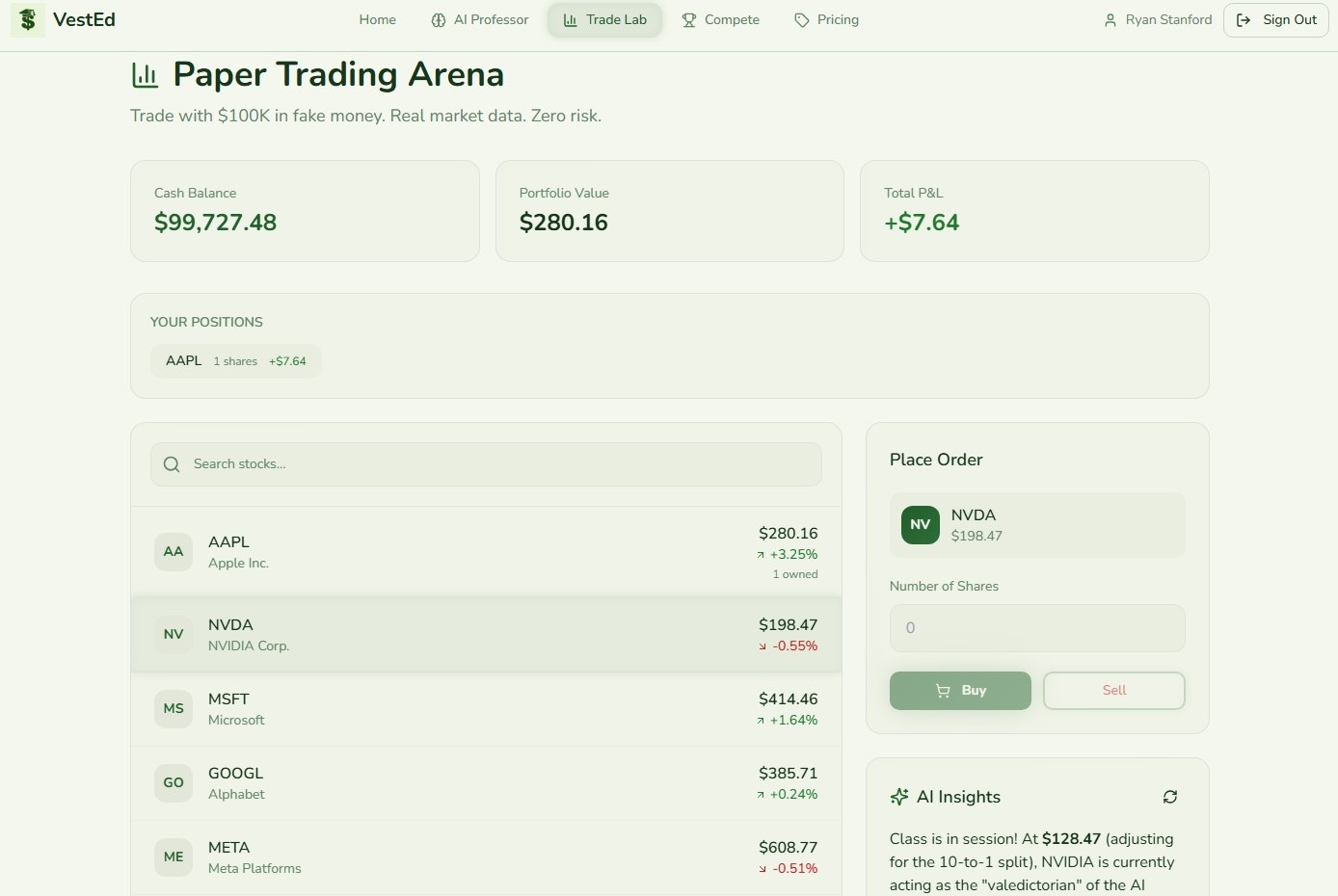The height and width of the screenshot is (896, 1338).
Task: Click the META price $608.77
Action: click(788, 848)
